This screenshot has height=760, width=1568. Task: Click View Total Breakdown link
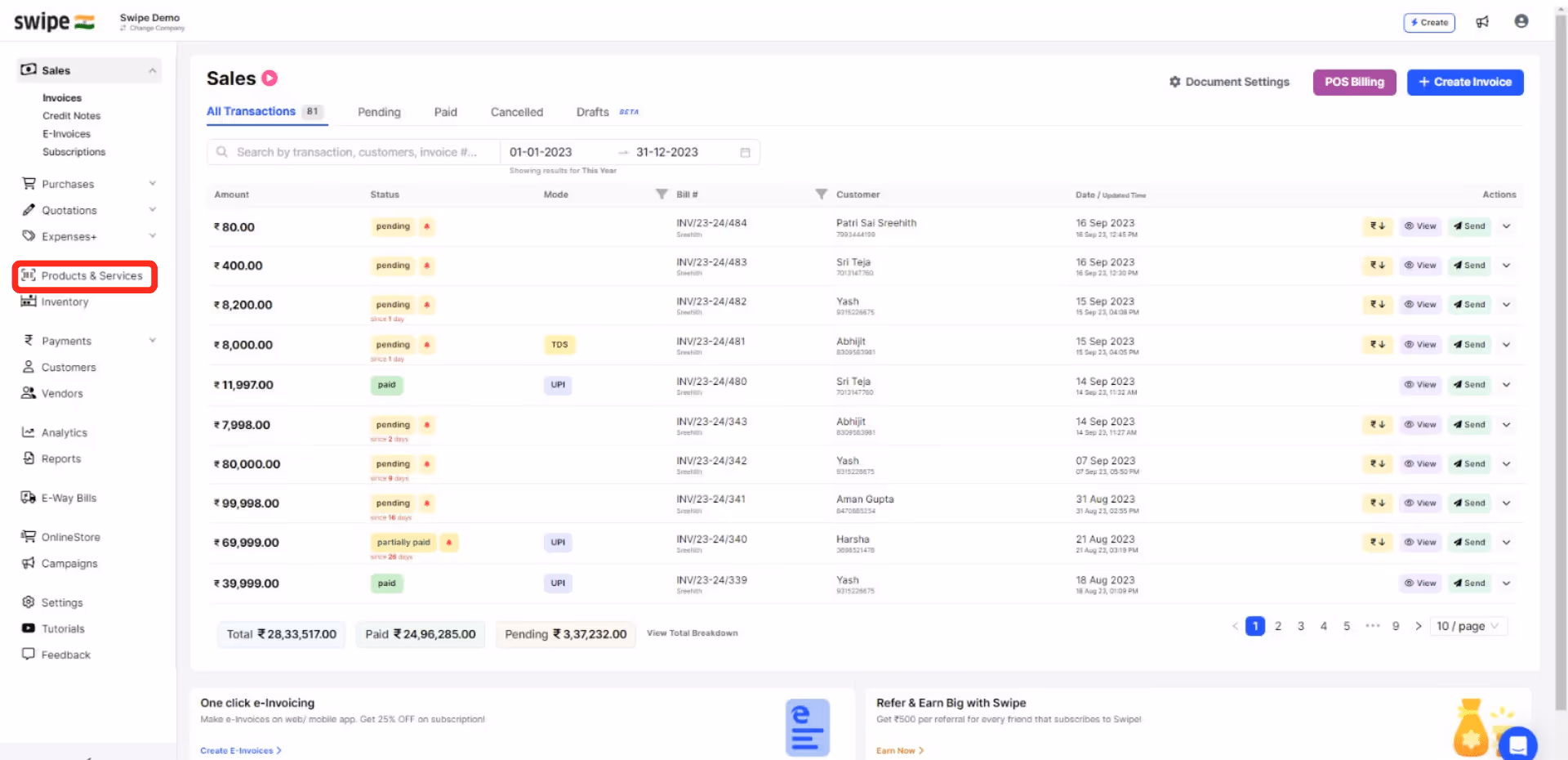click(x=692, y=633)
